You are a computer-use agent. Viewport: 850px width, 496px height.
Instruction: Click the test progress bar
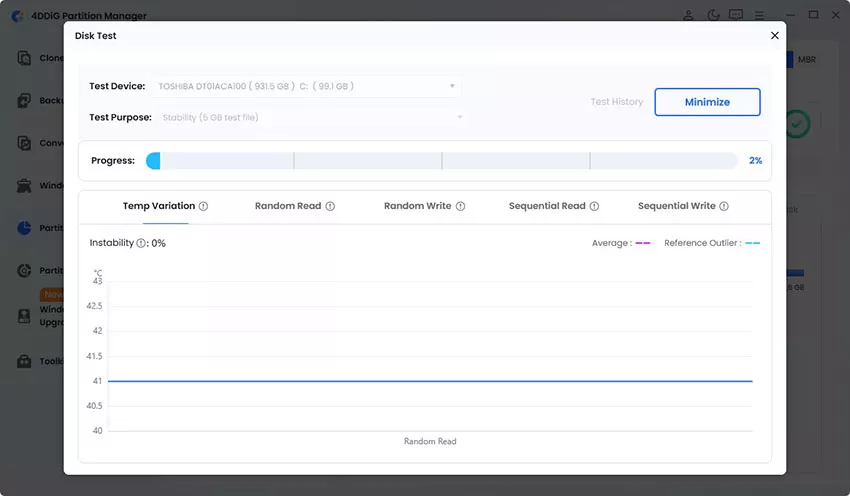click(442, 160)
